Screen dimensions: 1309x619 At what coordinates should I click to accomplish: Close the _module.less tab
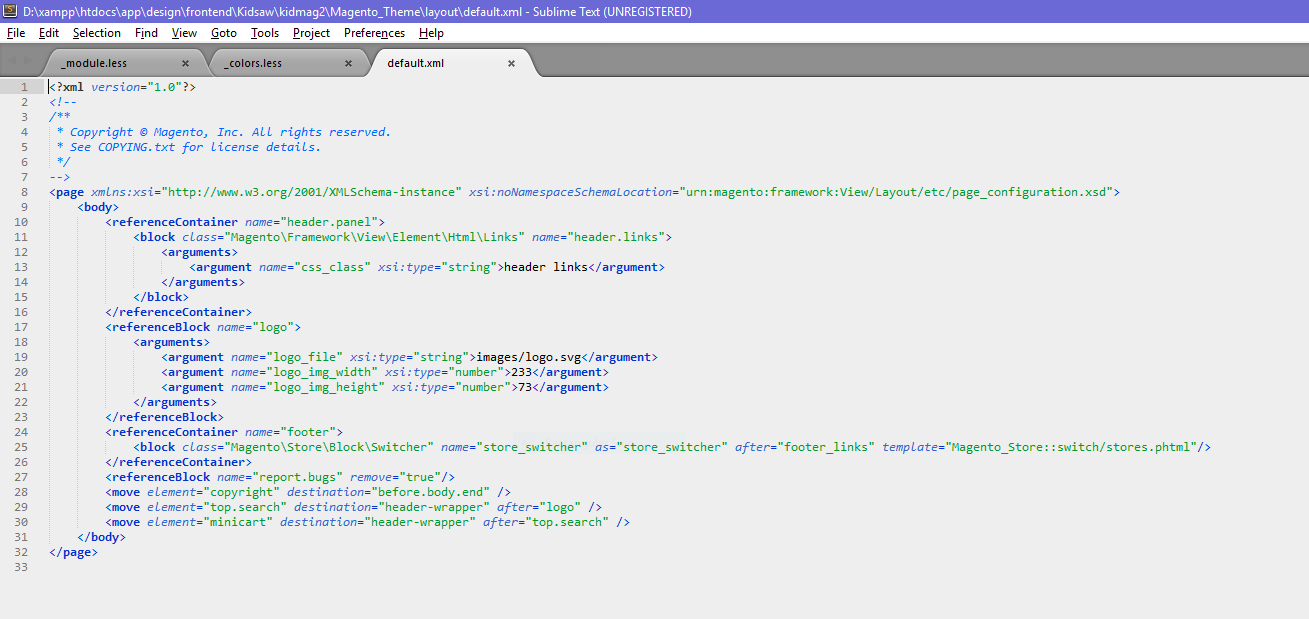click(x=185, y=63)
